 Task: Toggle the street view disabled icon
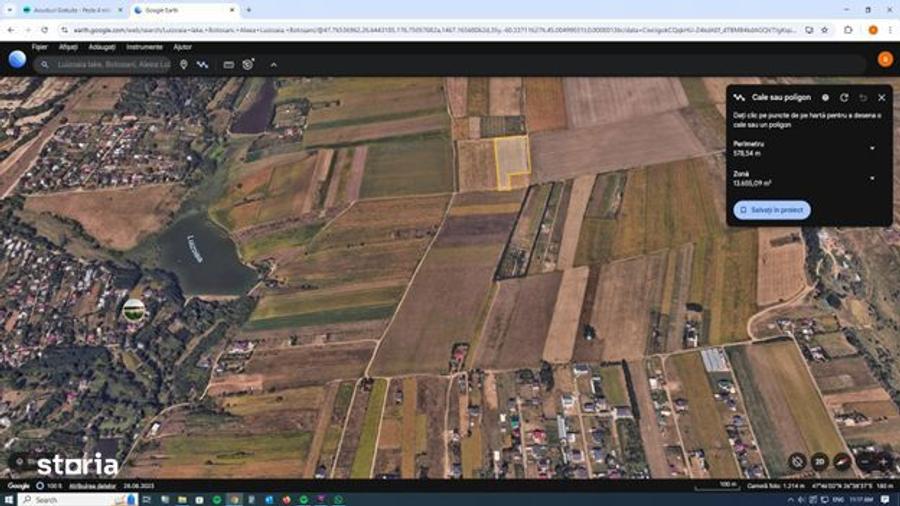click(797, 461)
